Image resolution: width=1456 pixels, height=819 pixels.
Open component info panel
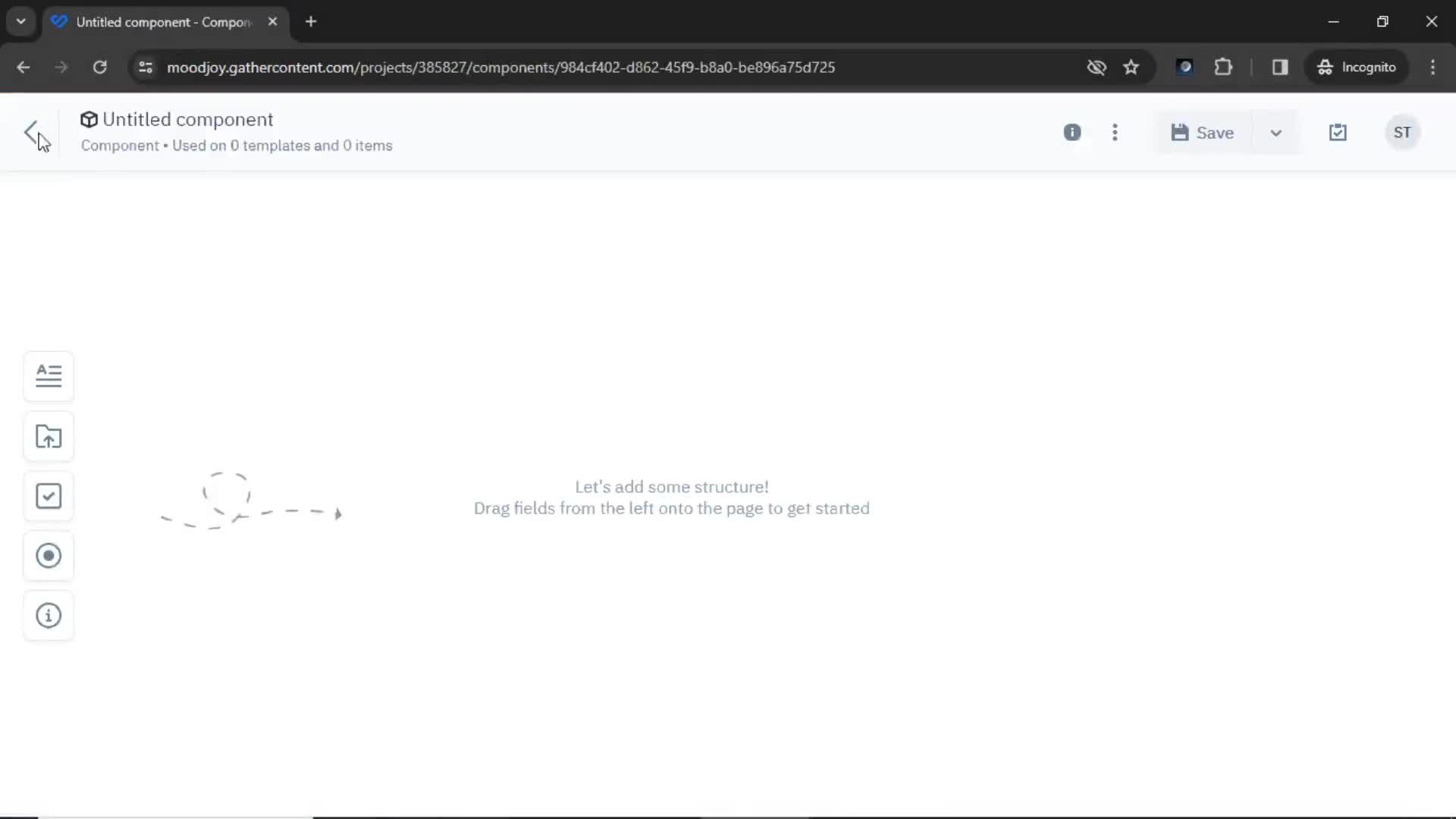click(1073, 132)
